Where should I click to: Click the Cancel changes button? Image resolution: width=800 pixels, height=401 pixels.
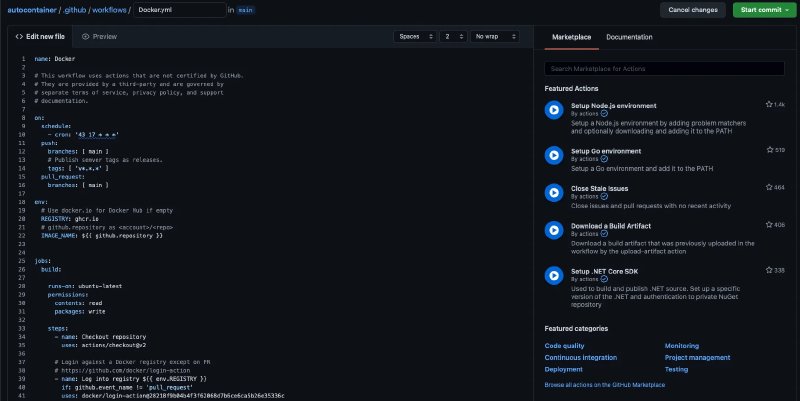point(693,10)
